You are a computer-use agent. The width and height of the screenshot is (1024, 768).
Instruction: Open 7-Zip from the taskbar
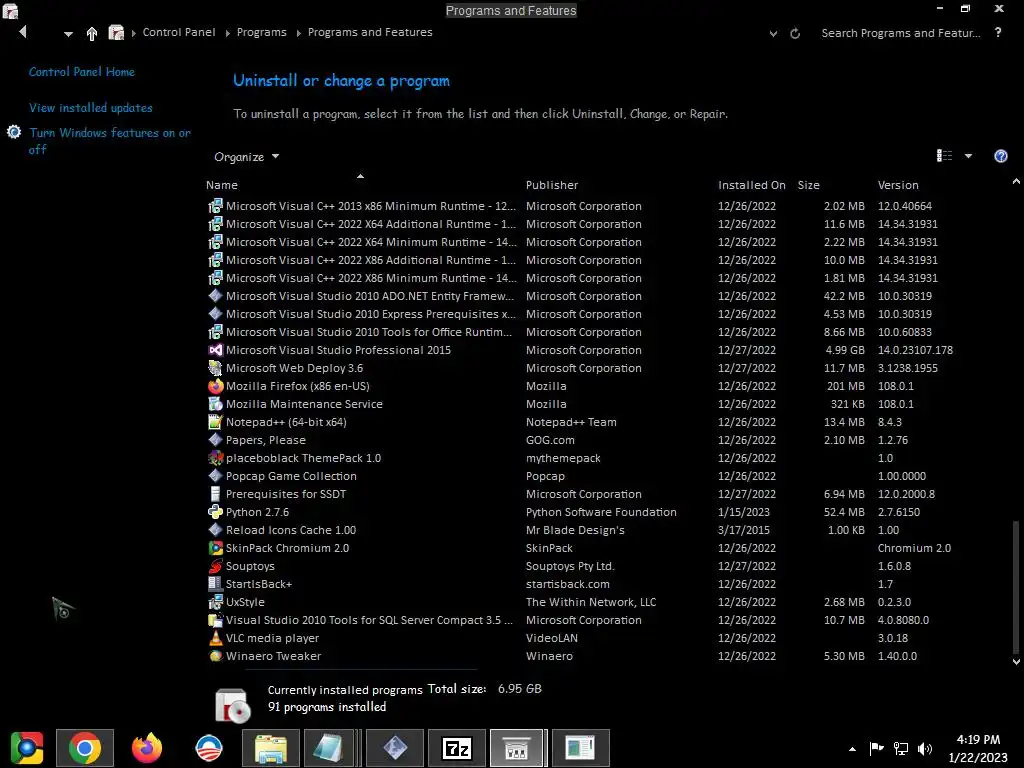coord(457,748)
